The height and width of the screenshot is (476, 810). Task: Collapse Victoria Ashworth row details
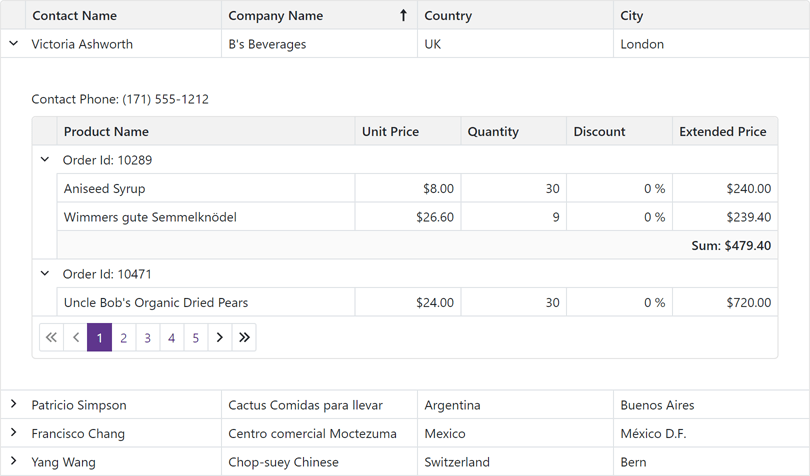coord(14,44)
